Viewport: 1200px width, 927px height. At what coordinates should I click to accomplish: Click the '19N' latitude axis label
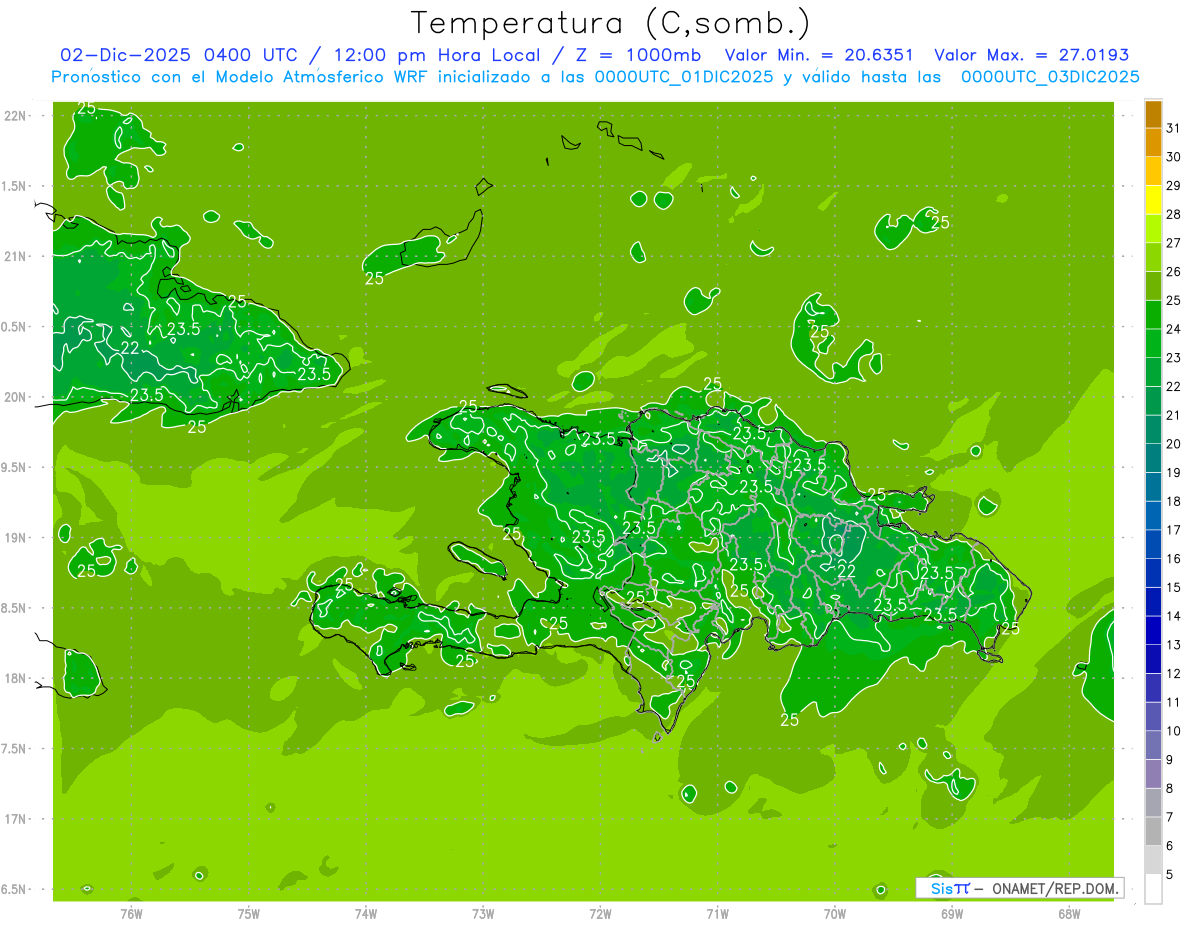click(16, 537)
